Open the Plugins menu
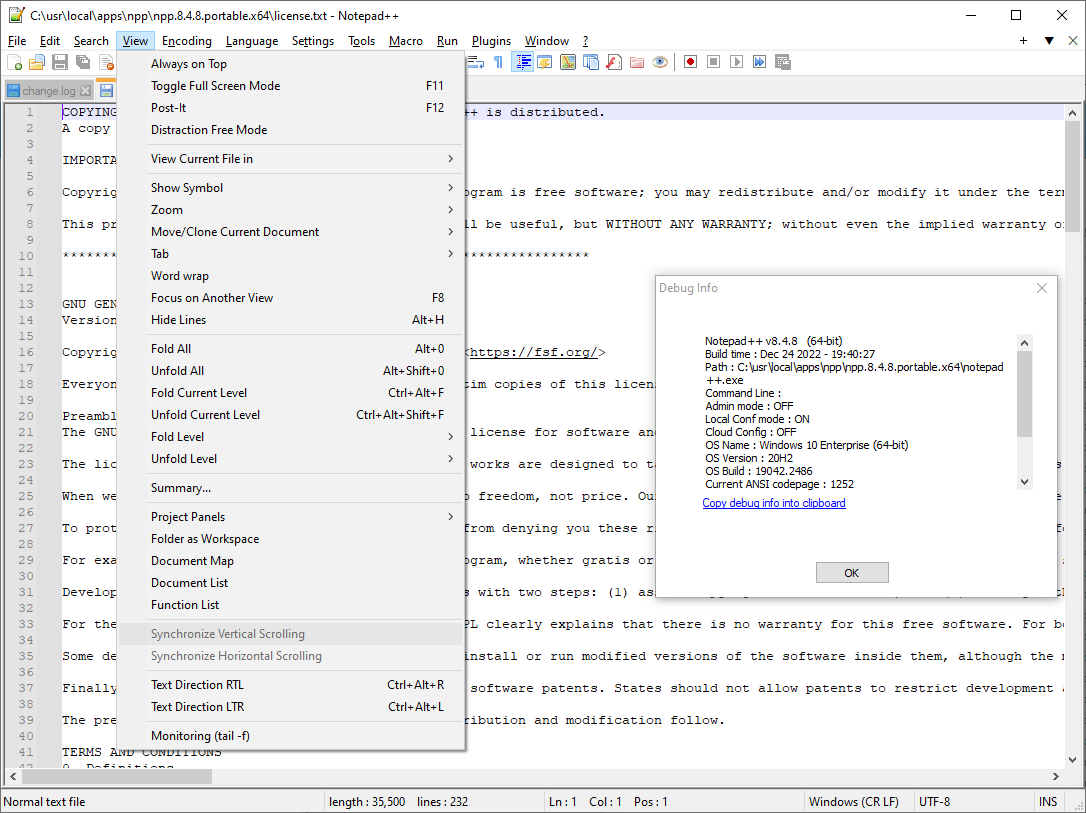Screen dimensions: 1086x813 click(491, 41)
